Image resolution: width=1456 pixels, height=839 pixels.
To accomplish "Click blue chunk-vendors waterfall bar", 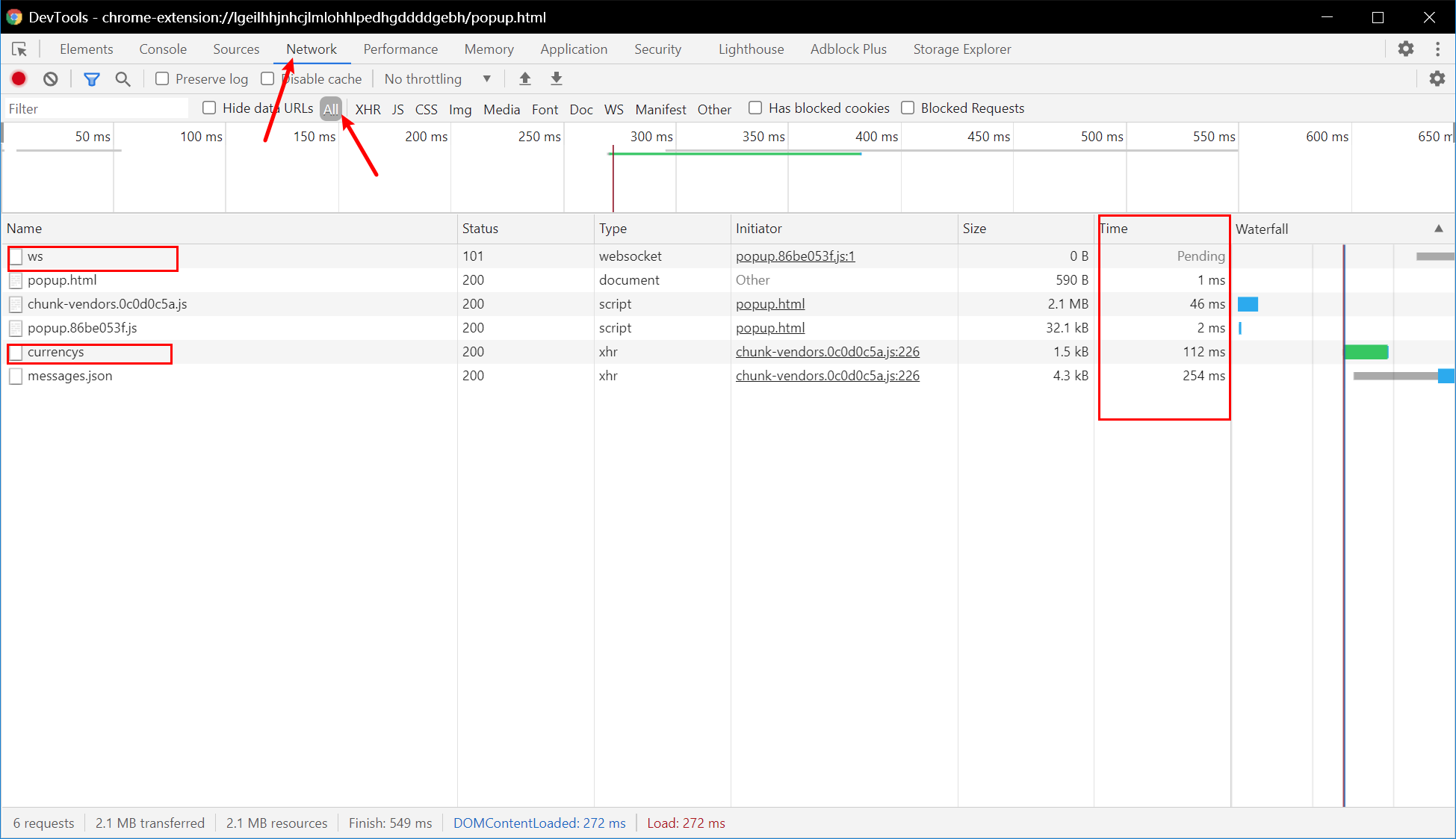I will 1248,304.
